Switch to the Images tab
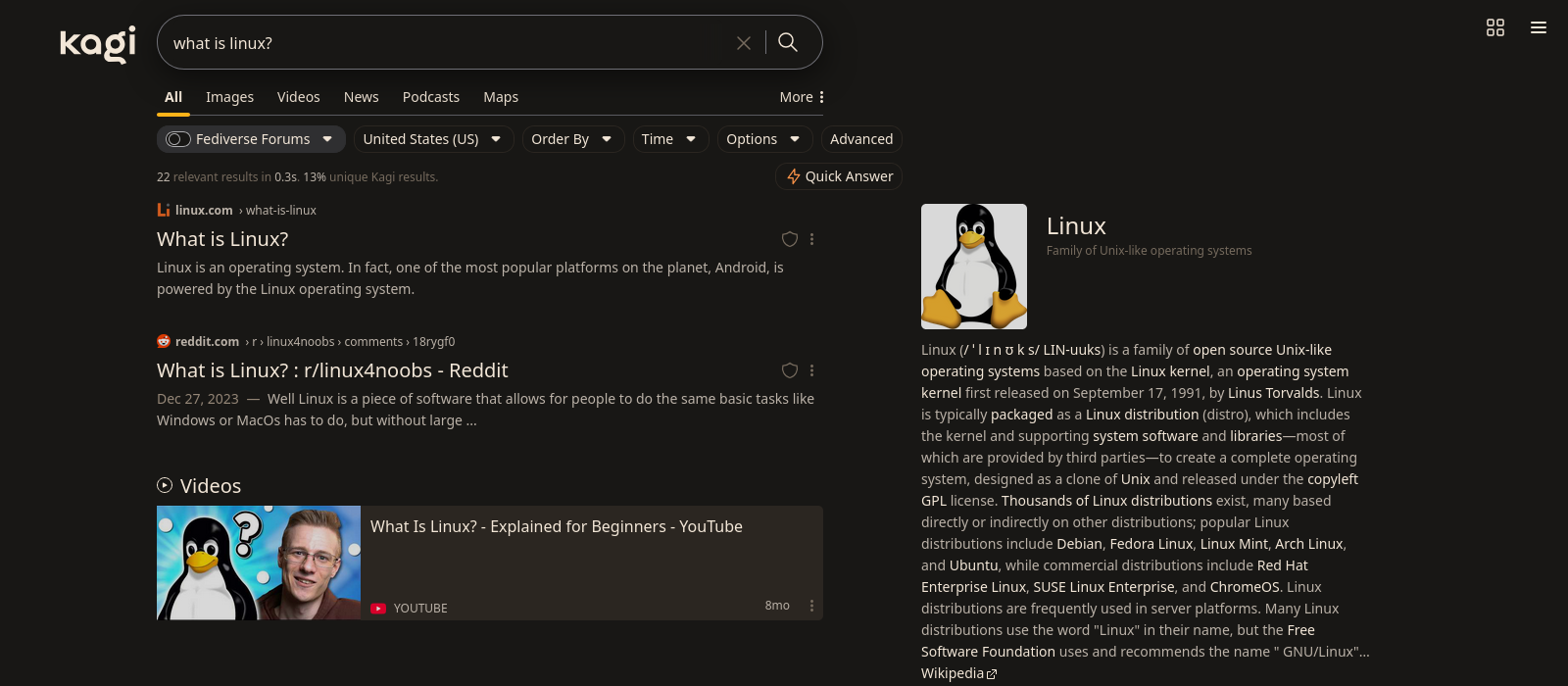The image size is (1568, 686). 229,97
